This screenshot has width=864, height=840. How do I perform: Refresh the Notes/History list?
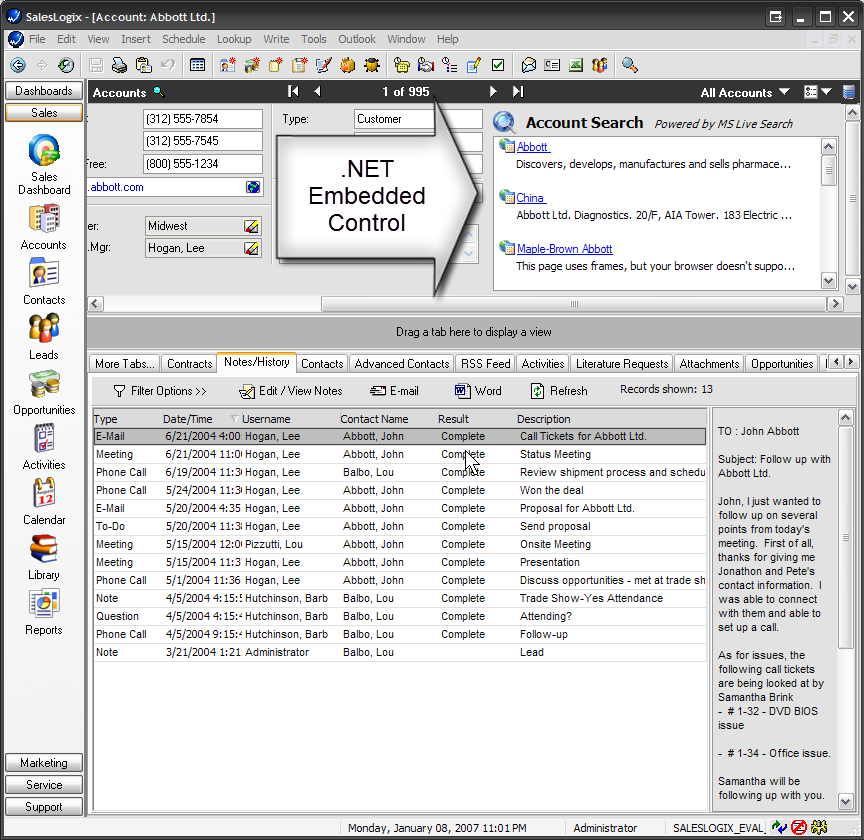coord(559,391)
